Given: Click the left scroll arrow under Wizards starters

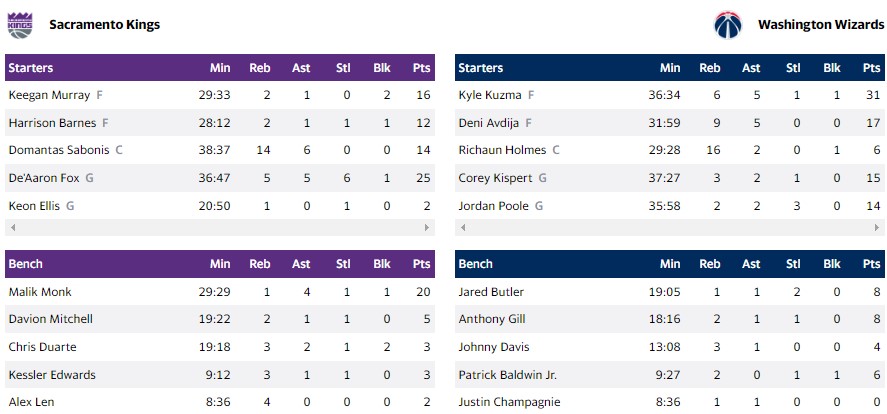Looking at the screenshot, I should [461, 228].
